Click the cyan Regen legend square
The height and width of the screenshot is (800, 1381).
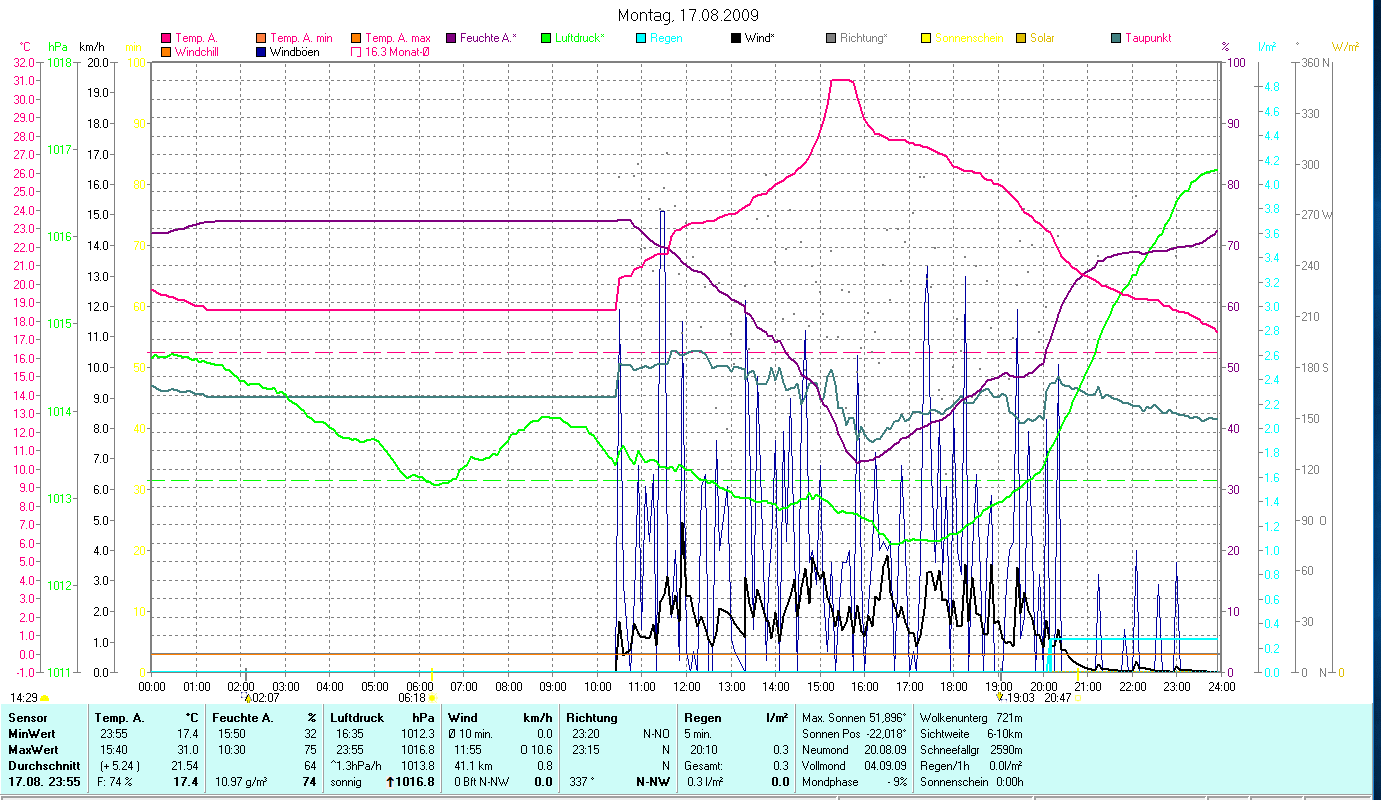(x=641, y=38)
